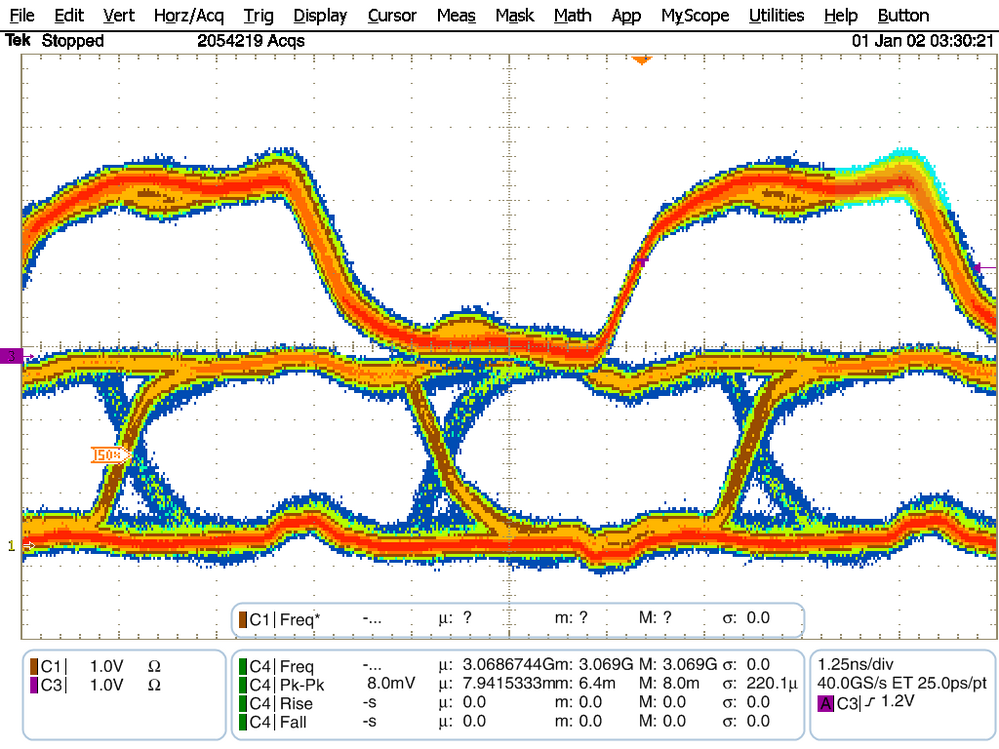Click the C3 marker on left graticule edge
The width and height of the screenshot is (999, 749).
coord(10,354)
